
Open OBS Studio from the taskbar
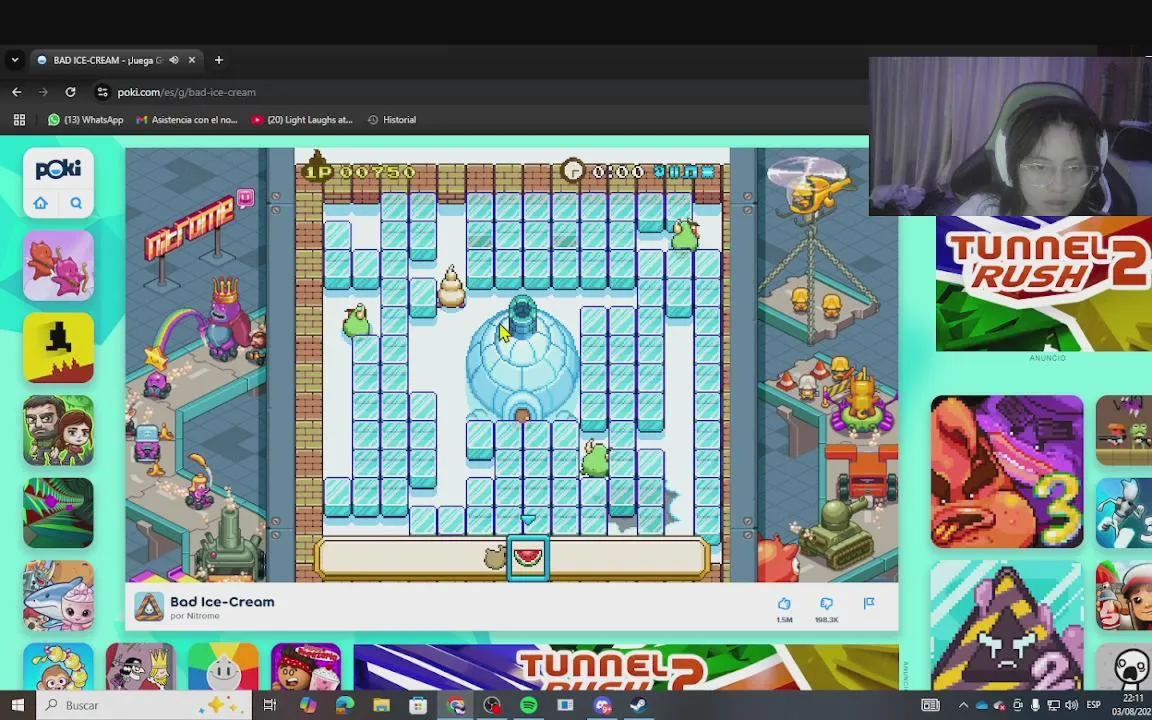492,705
